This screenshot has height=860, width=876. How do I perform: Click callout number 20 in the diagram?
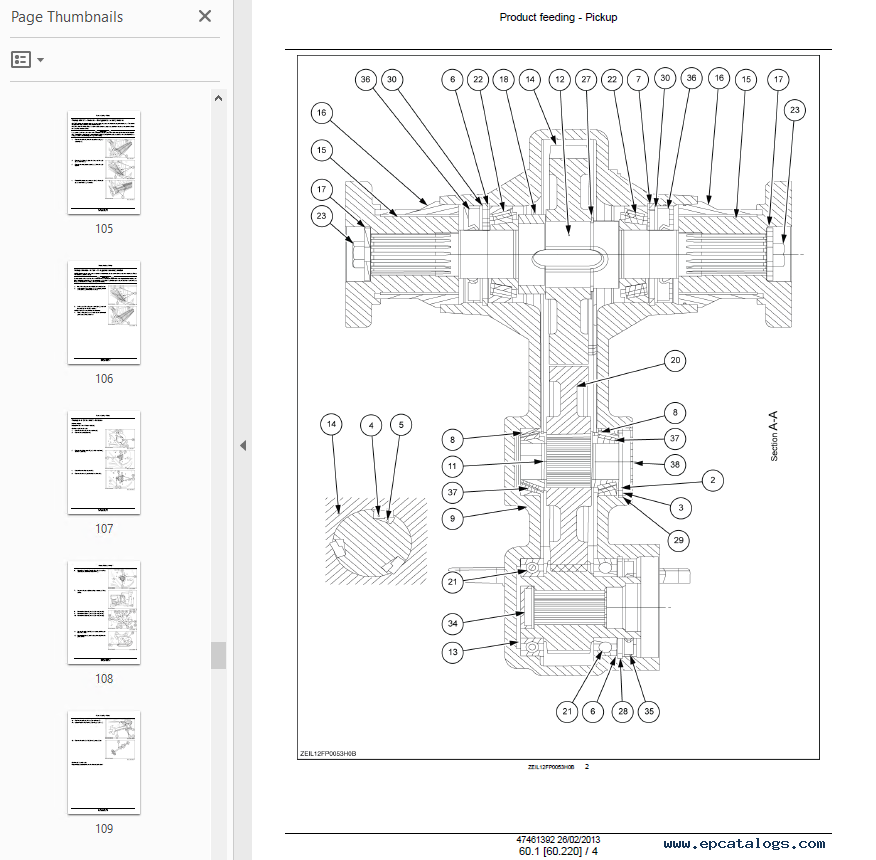point(675,360)
